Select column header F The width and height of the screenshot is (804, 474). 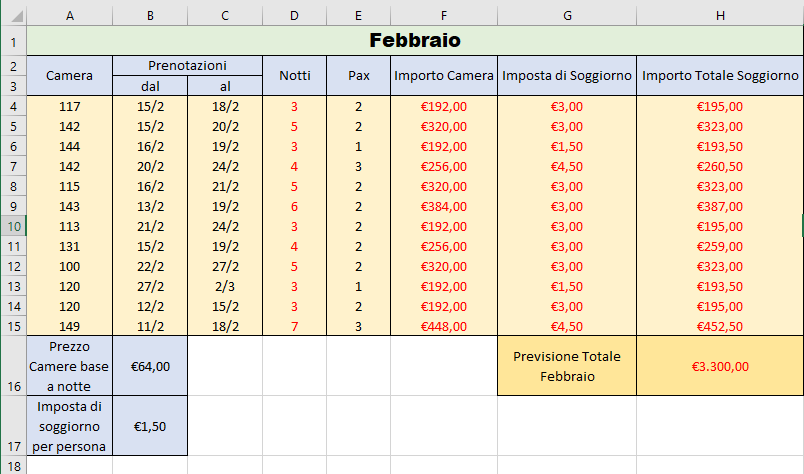click(444, 16)
